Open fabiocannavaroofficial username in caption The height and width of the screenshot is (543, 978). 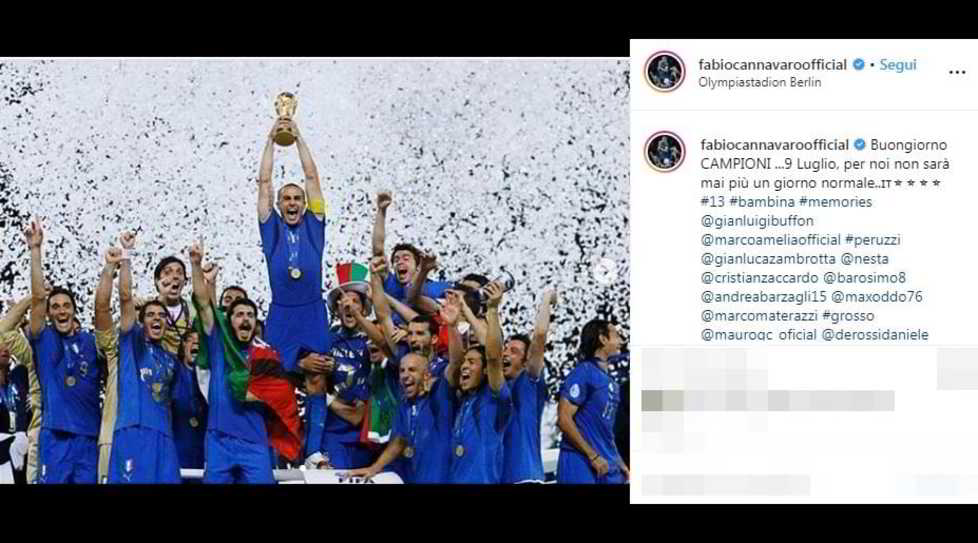(775, 145)
